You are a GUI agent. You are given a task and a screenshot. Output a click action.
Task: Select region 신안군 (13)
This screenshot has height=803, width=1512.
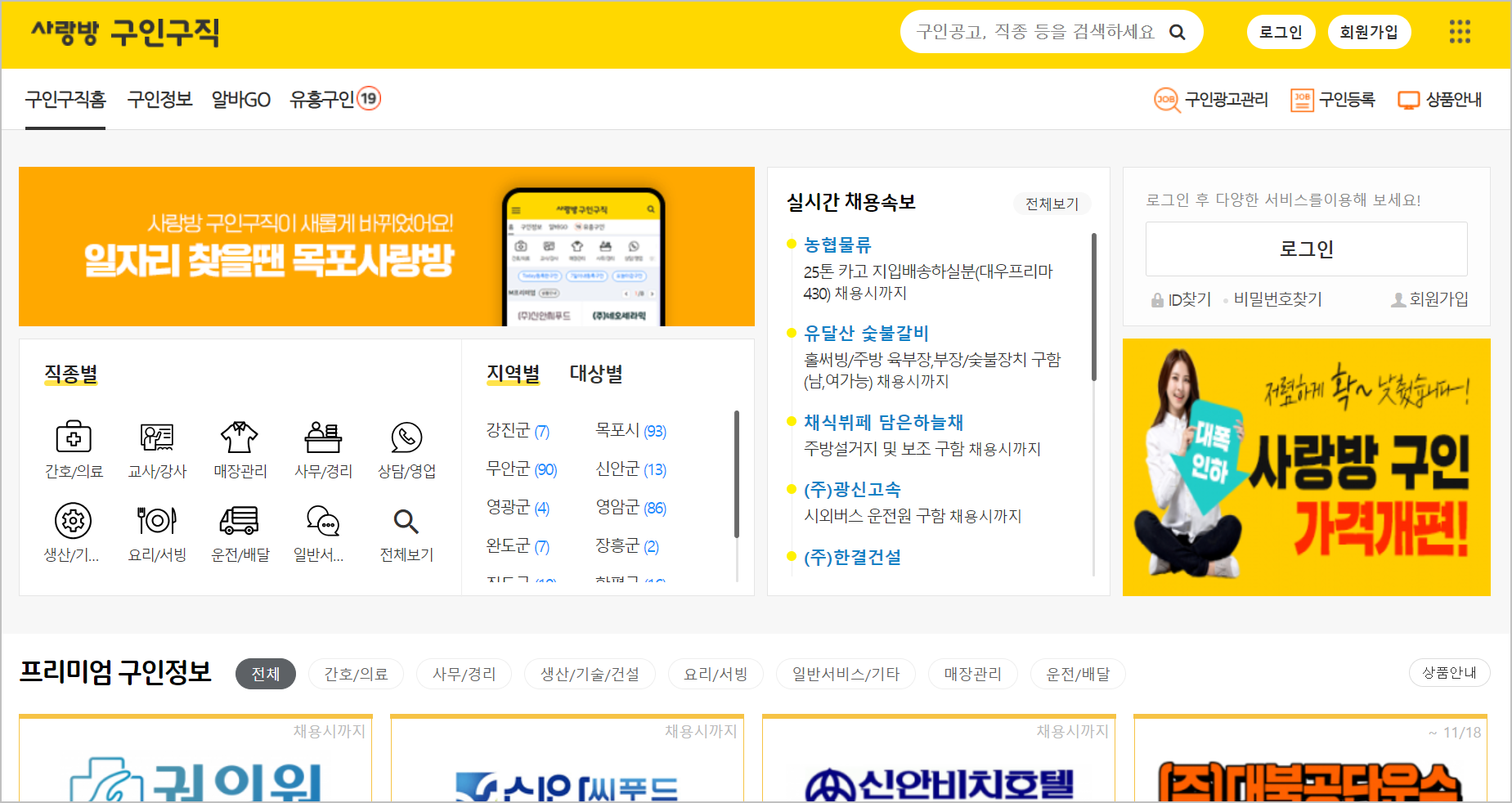coord(630,469)
